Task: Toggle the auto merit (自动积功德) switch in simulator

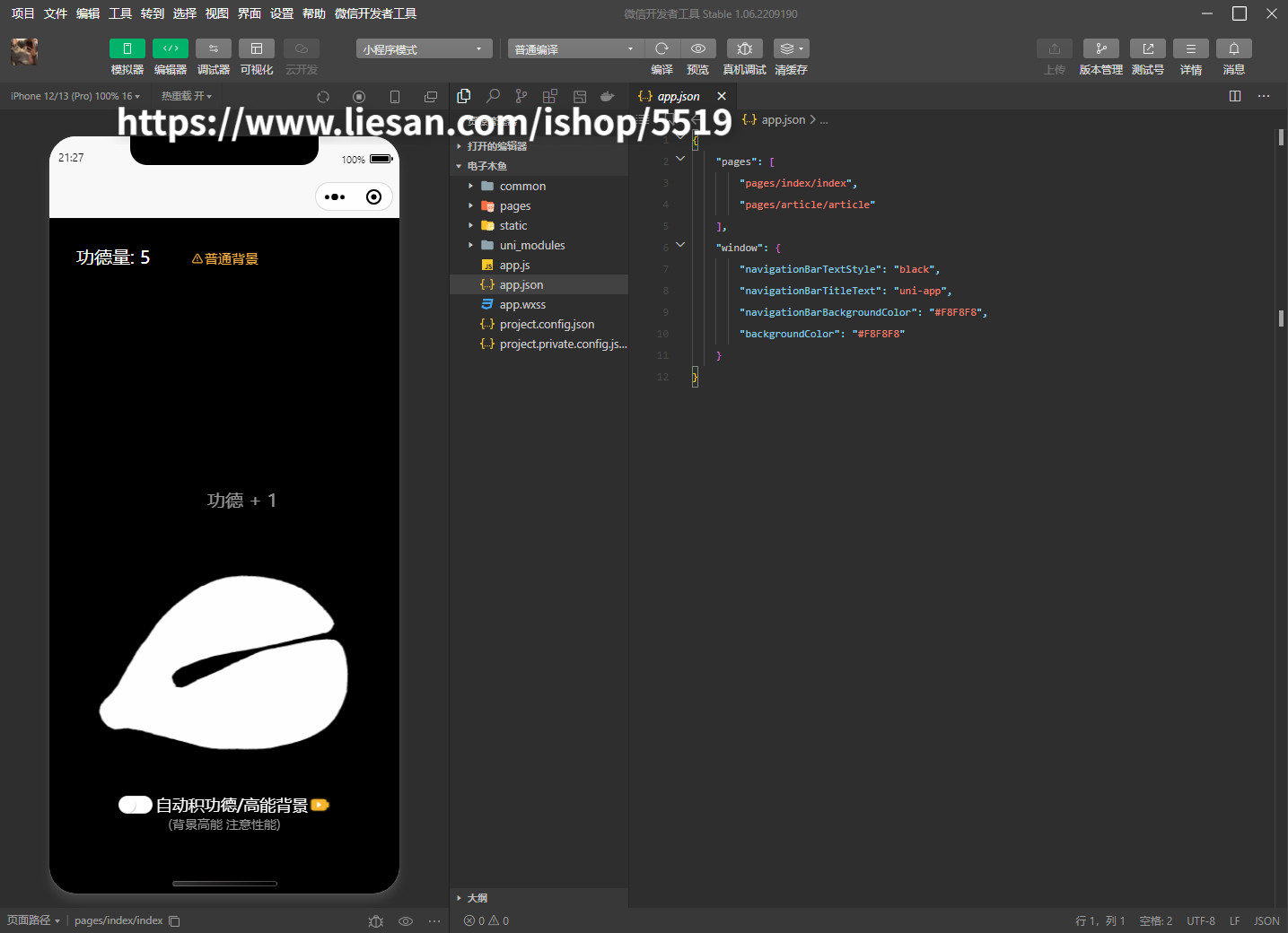Action: 136,805
